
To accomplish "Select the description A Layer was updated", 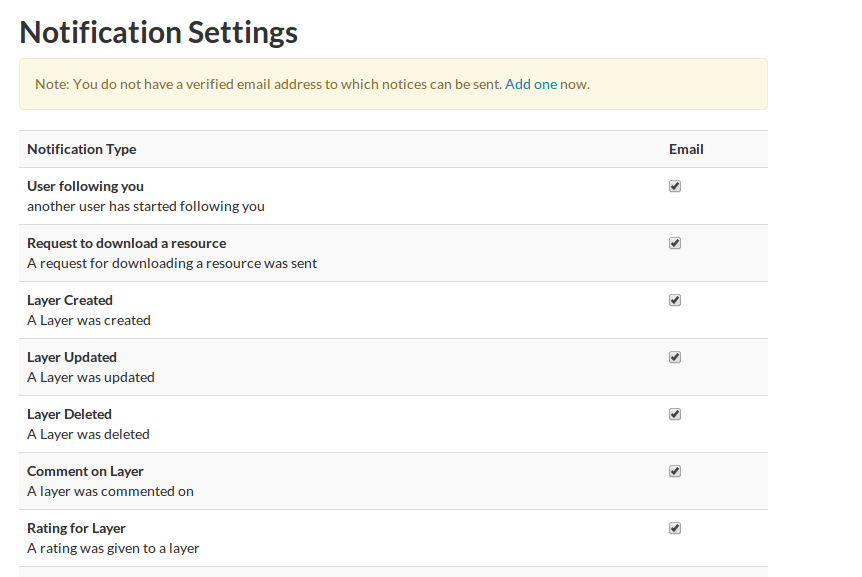I will pos(91,378).
